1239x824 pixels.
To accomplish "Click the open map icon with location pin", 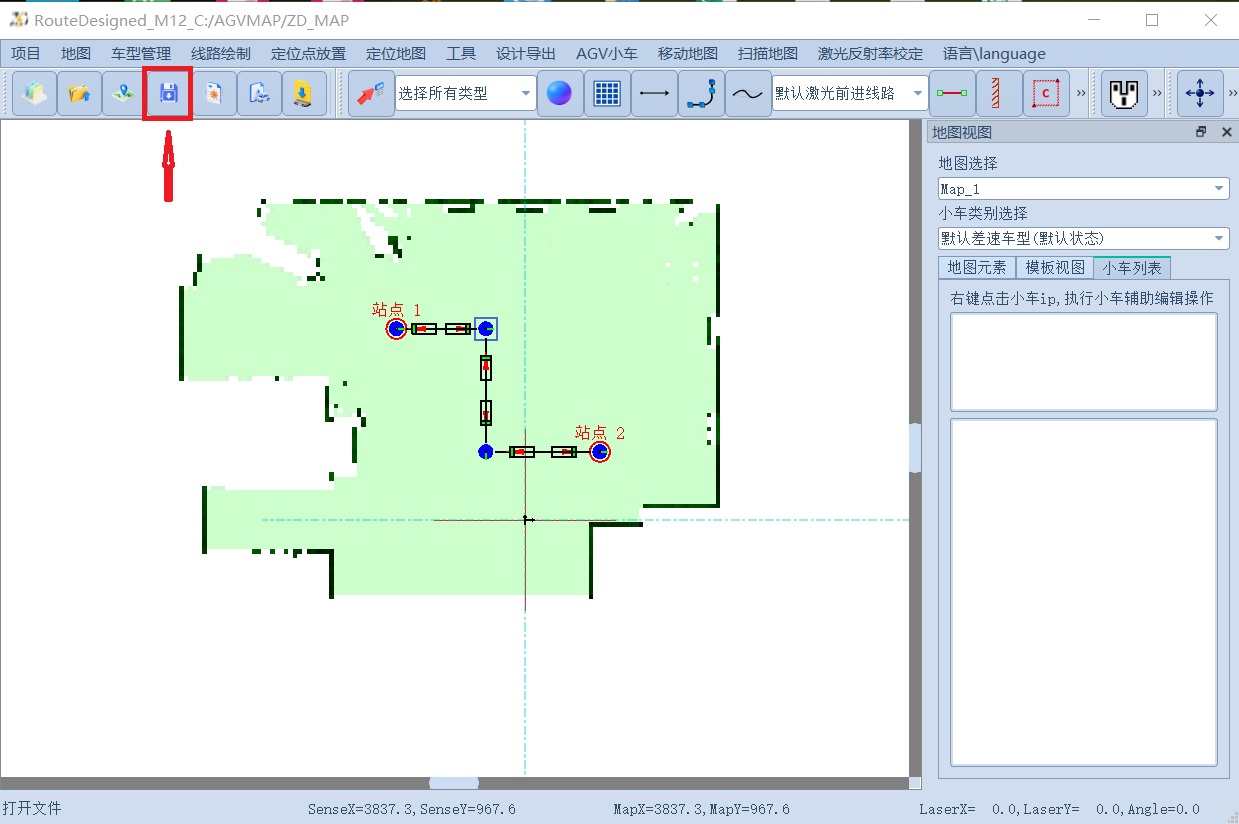I will [124, 94].
